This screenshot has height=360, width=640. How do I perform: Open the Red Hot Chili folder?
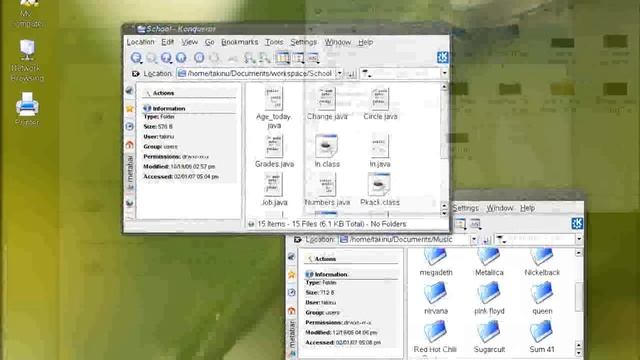pyautogui.click(x=435, y=337)
